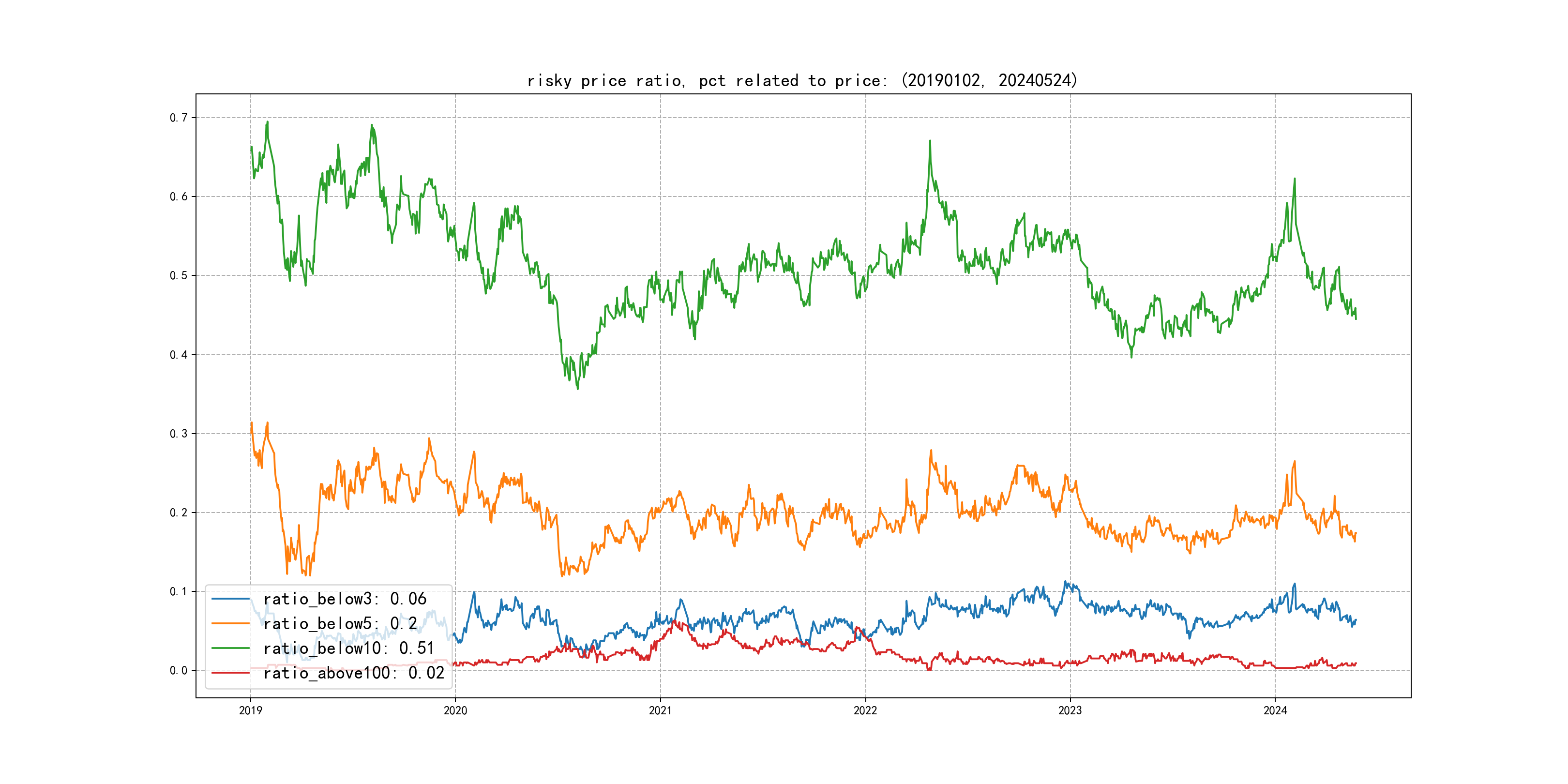Viewport: 1568px width, 784px height.
Task: Select the 'ratio_below10: 0.51' legend label
Action: point(348,648)
